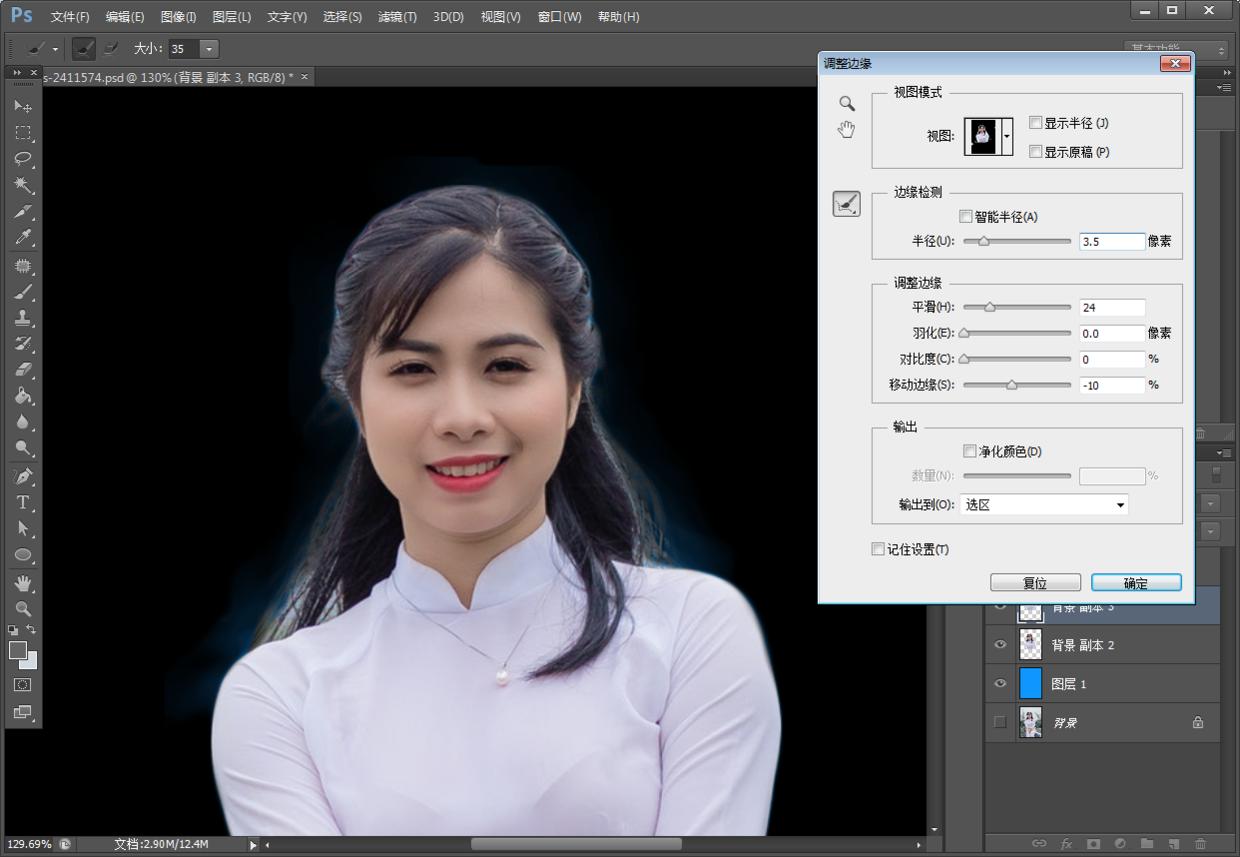Screen dimensions: 1240x857
Task: Select the Zoom magnifier in the Refine Edge dialog
Action: (847, 103)
